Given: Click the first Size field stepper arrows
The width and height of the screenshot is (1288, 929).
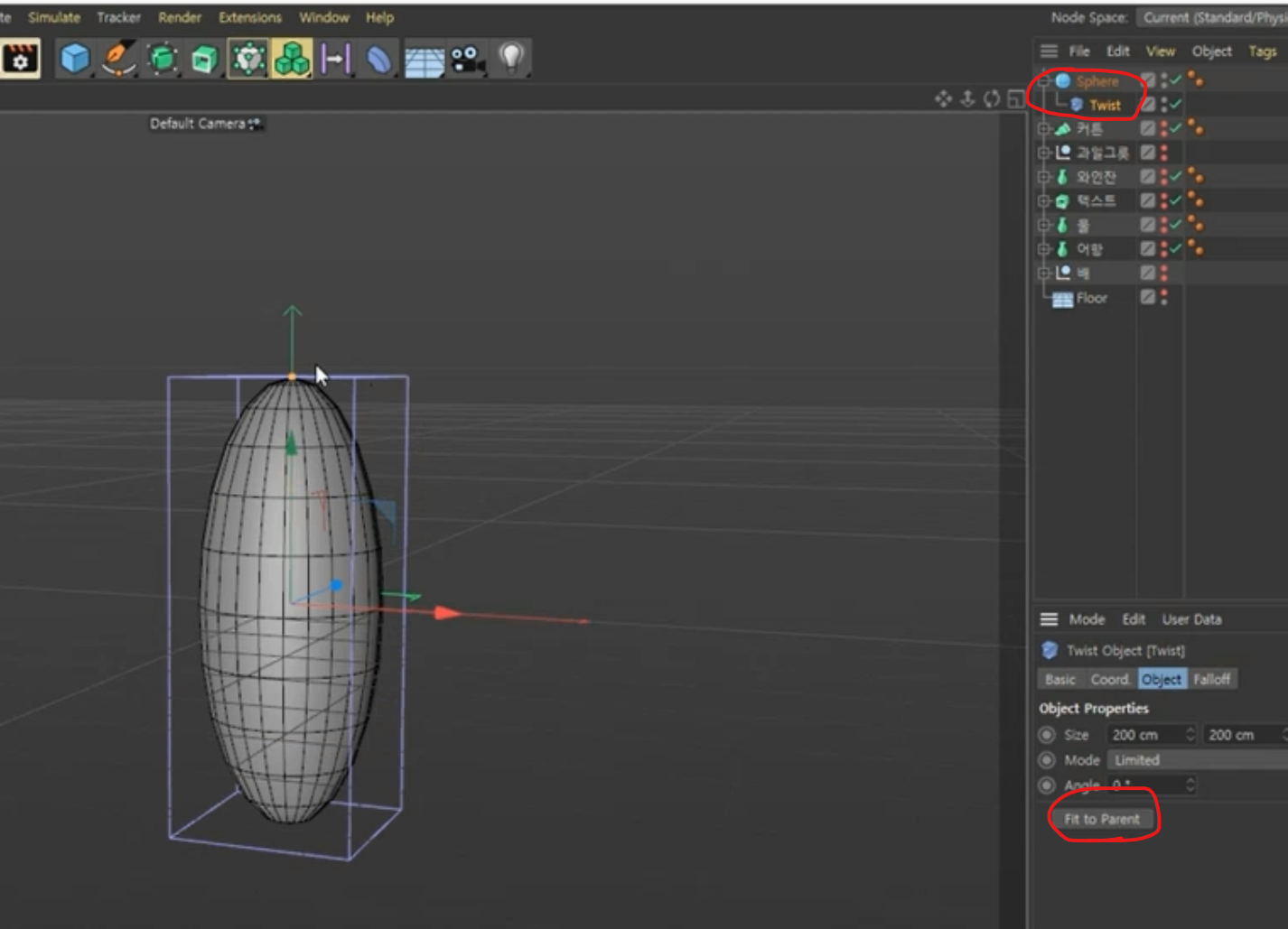Looking at the screenshot, I should [1190, 735].
